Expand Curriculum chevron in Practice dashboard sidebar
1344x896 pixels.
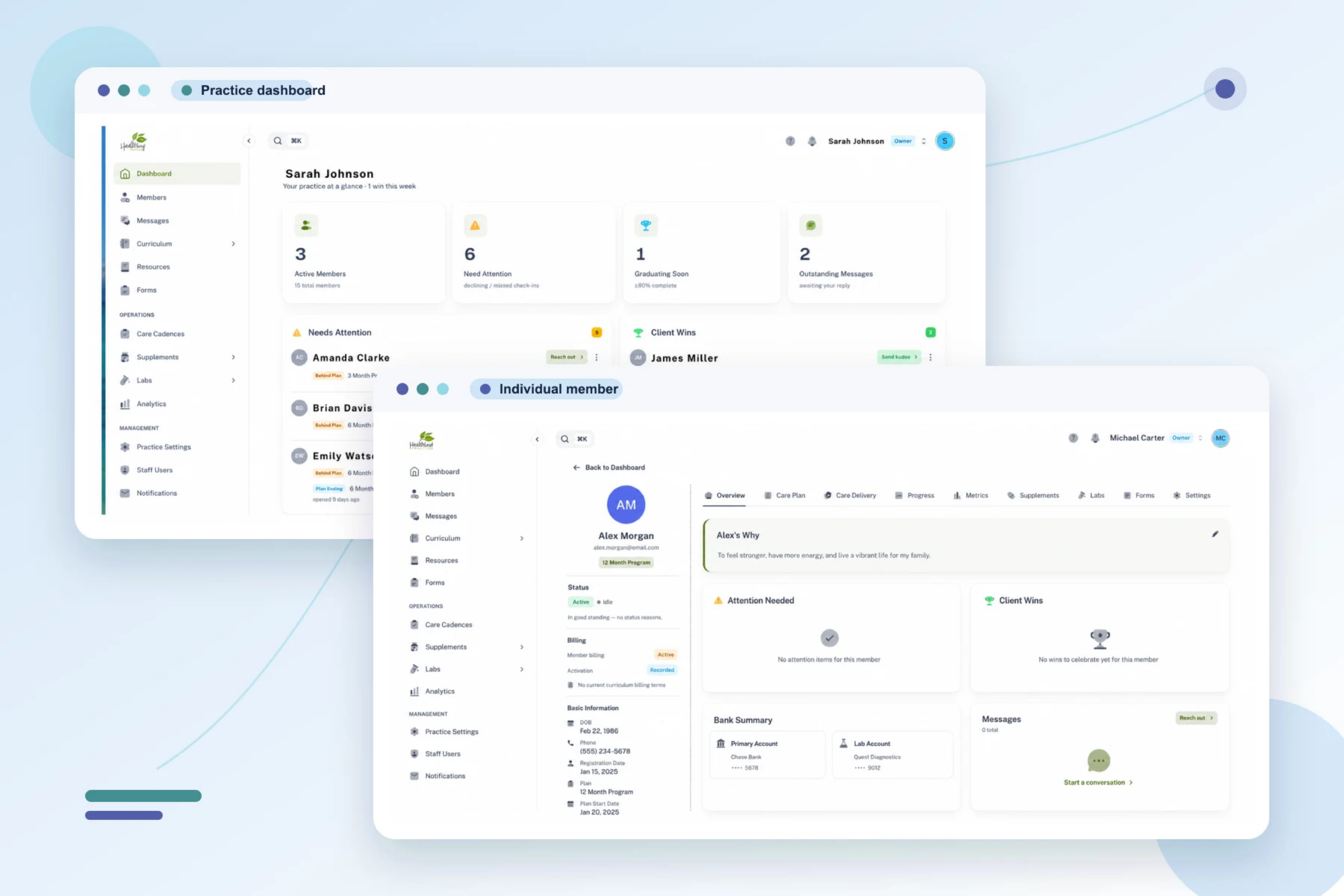[x=233, y=244]
